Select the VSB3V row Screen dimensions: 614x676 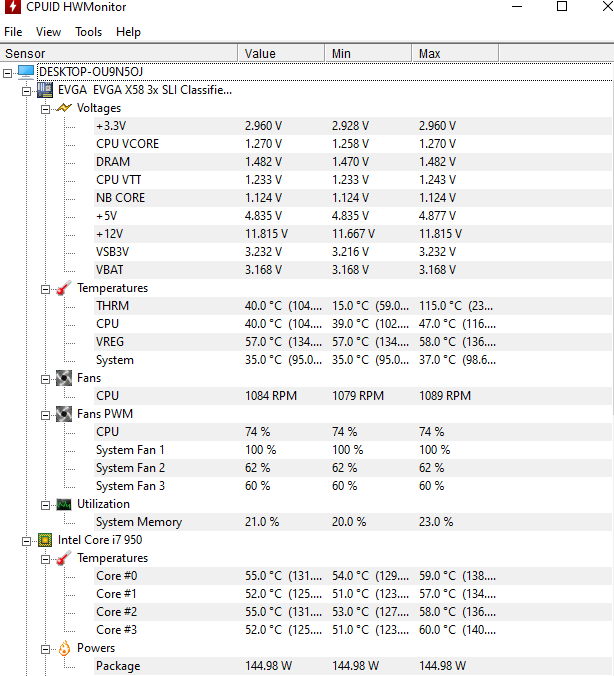coord(353,252)
